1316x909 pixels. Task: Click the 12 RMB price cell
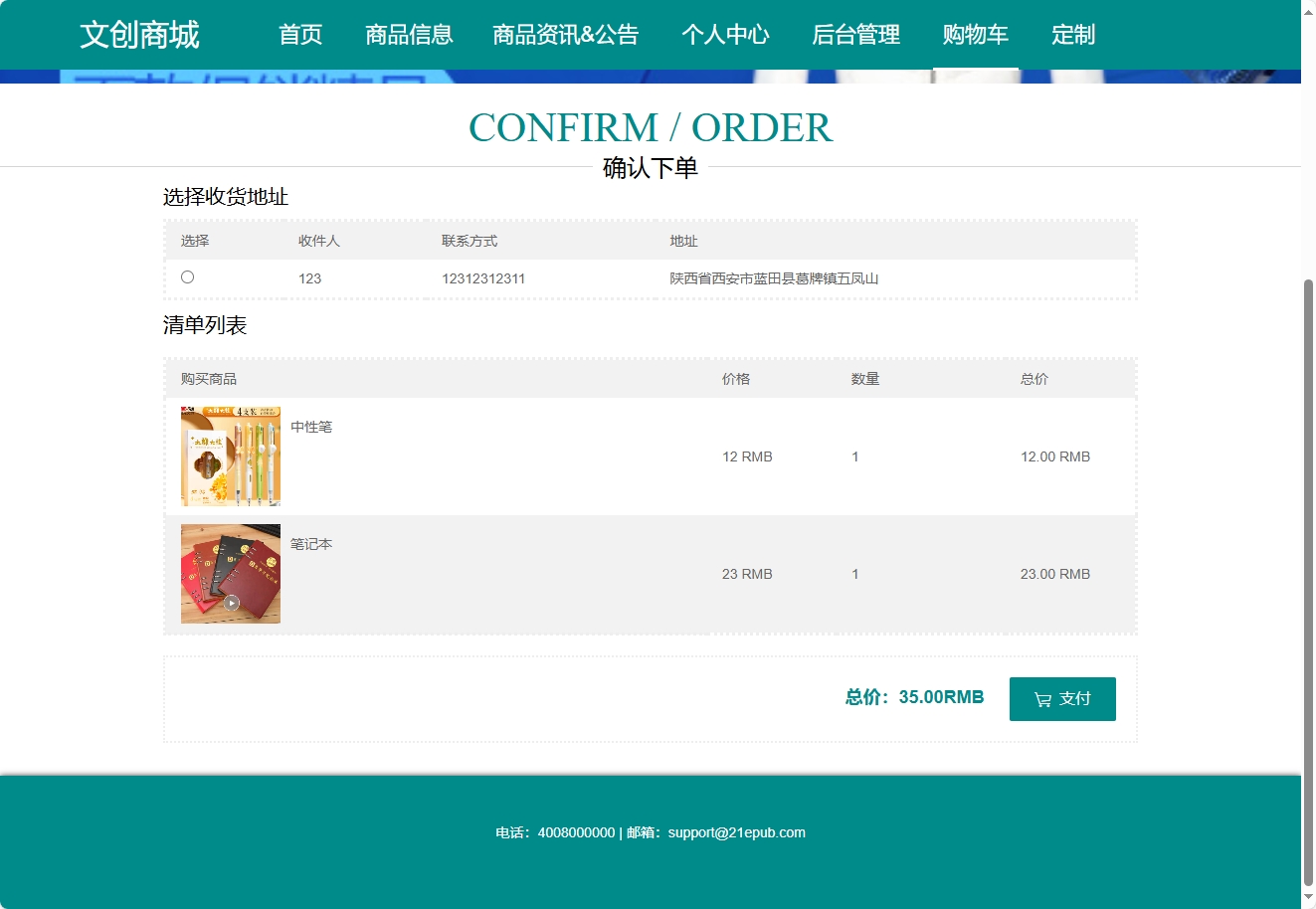pos(747,456)
